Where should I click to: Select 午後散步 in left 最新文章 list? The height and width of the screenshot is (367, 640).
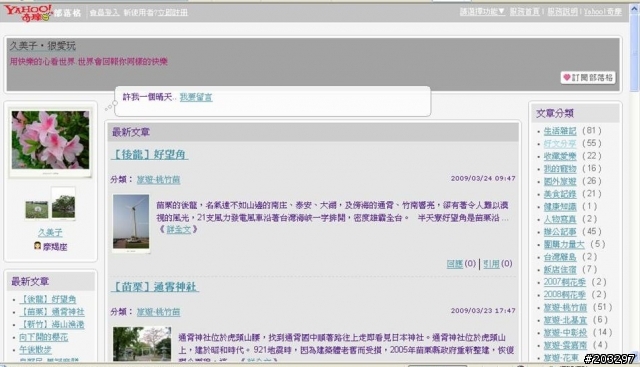click(36, 350)
